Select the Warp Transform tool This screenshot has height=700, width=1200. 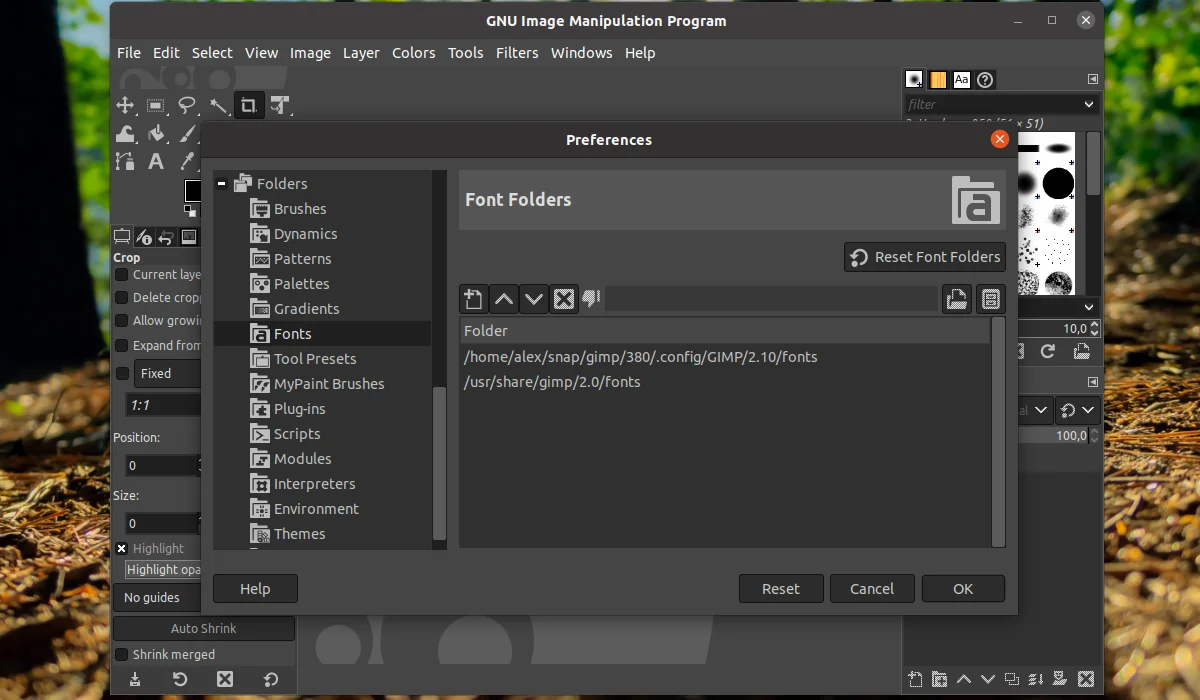(x=125, y=133)
